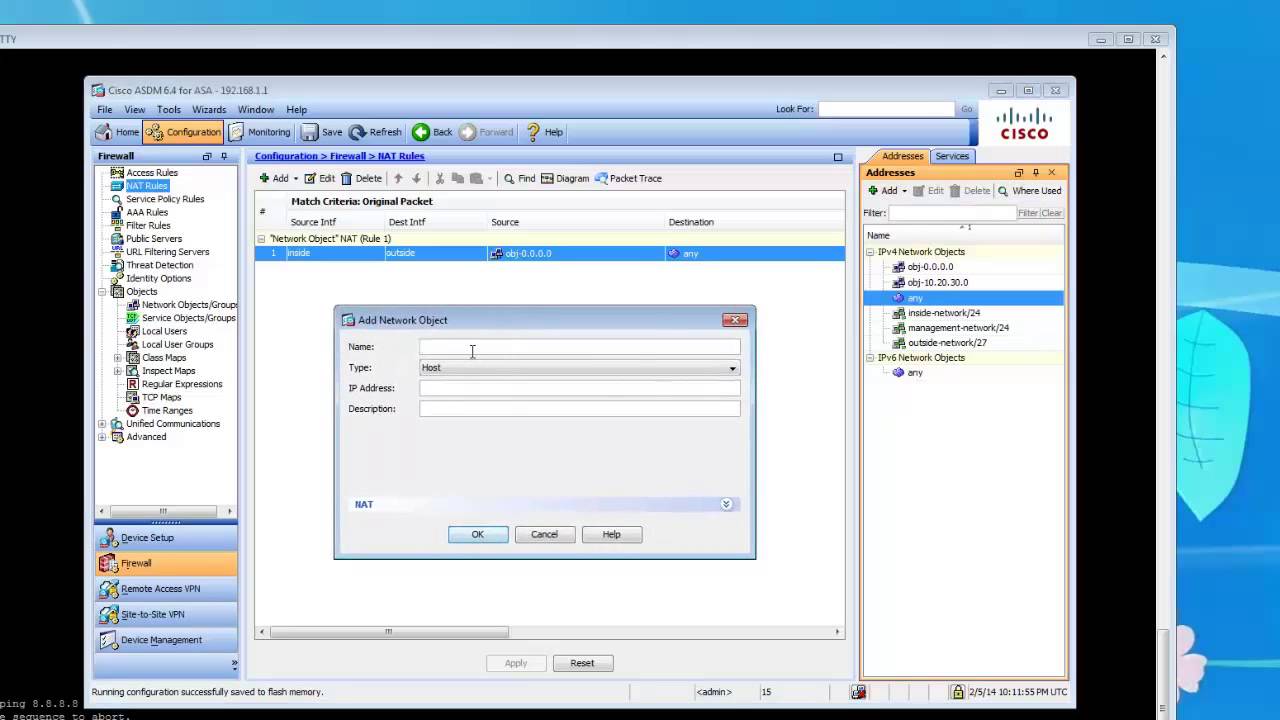
Task: Open the File menu
Action: [x=104, y=110]
